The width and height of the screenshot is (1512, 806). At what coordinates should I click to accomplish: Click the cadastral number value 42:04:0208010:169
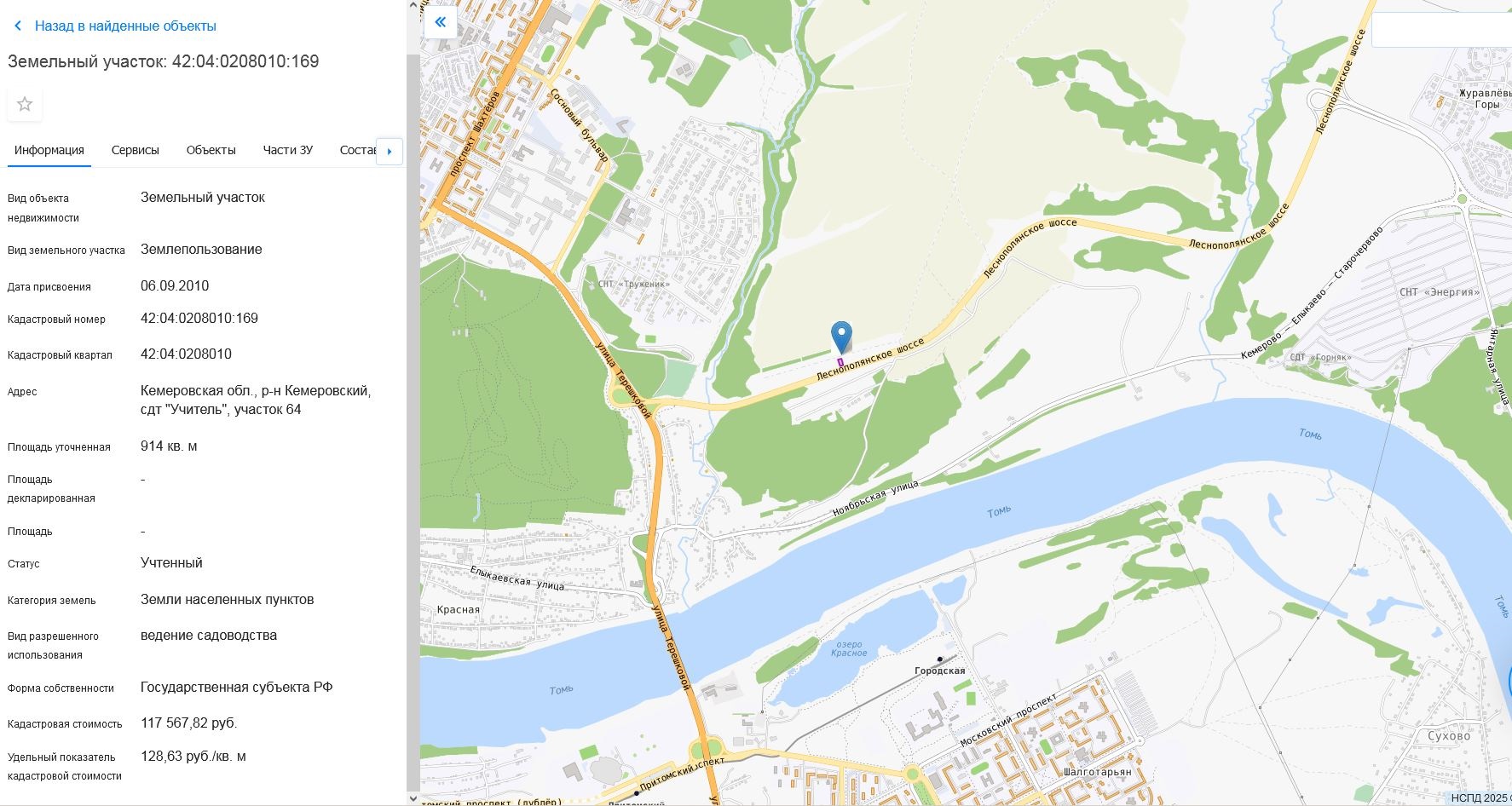[199, 319]
